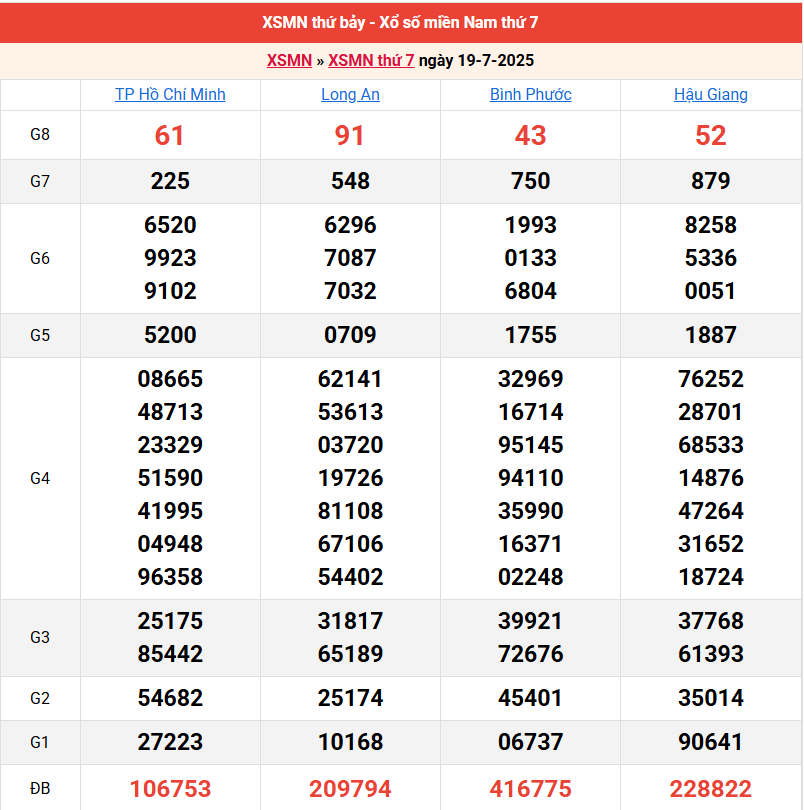Click G8 result 43
This screenshot has height=810, width=804.
(531, 135)
